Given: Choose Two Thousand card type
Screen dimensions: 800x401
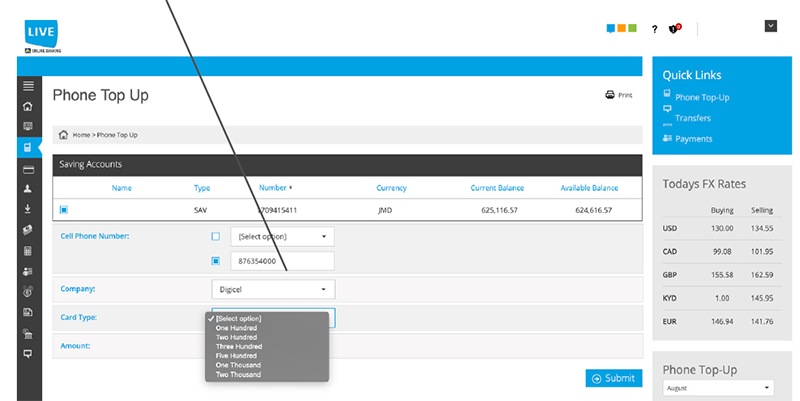Looking at the screenshot, I should tap(238, 374).
